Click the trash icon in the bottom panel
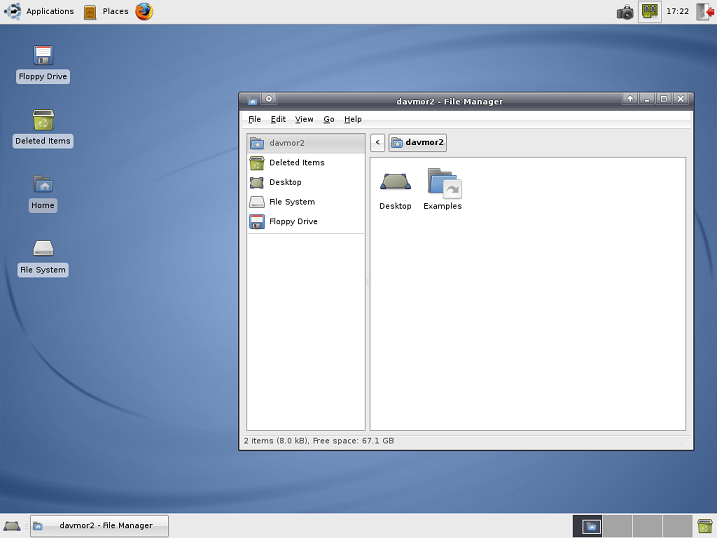 coord(706,526)
